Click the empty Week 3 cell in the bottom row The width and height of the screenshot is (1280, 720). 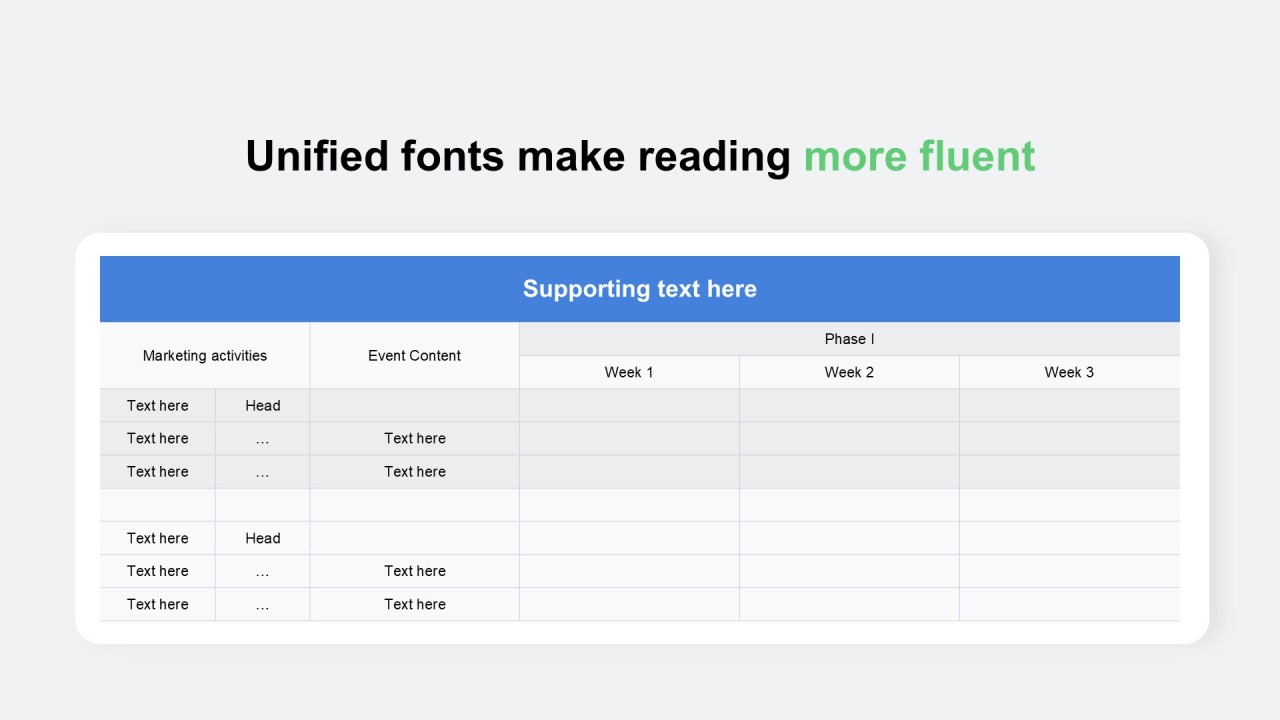click(1069, 604)
